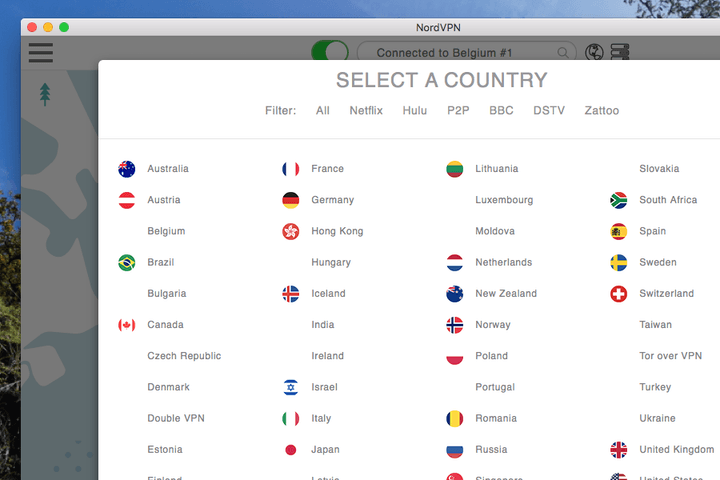Open the server list icon

click(x=619, y=52)
